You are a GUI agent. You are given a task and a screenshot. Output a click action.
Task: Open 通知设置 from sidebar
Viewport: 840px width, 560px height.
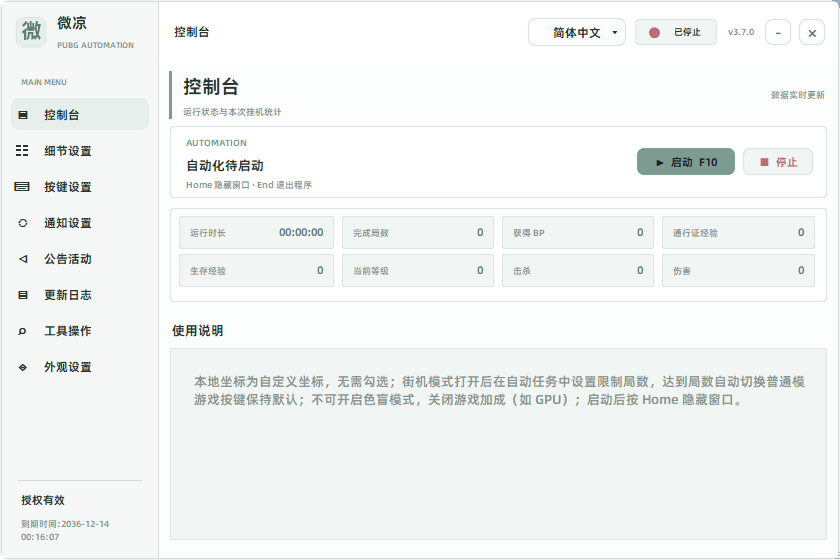[x=80, y=223]
